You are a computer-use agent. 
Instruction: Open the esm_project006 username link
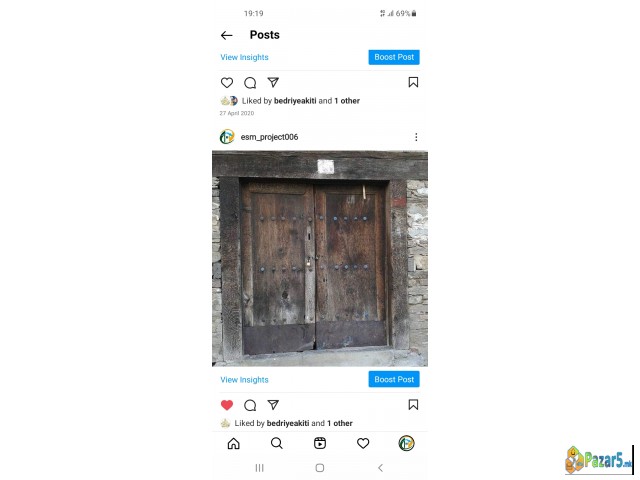tap(269, 137)
